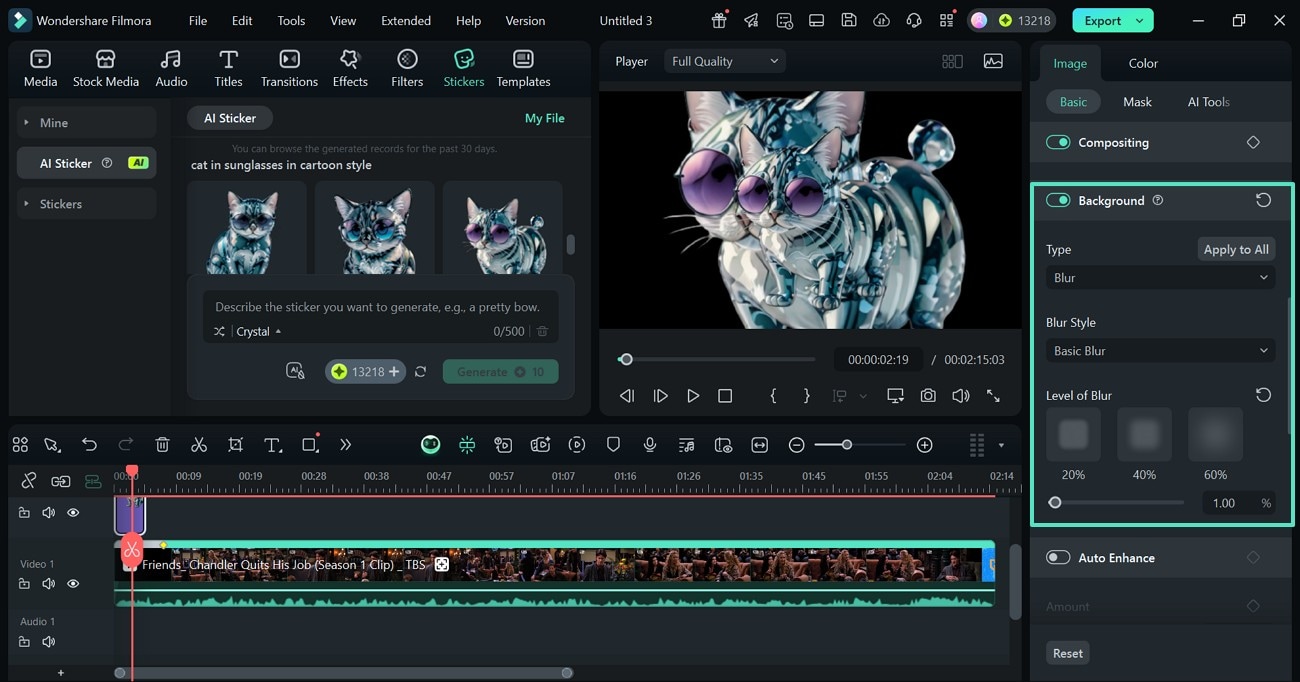Play the preview video
1300x682 pixels.
(692, 396)
